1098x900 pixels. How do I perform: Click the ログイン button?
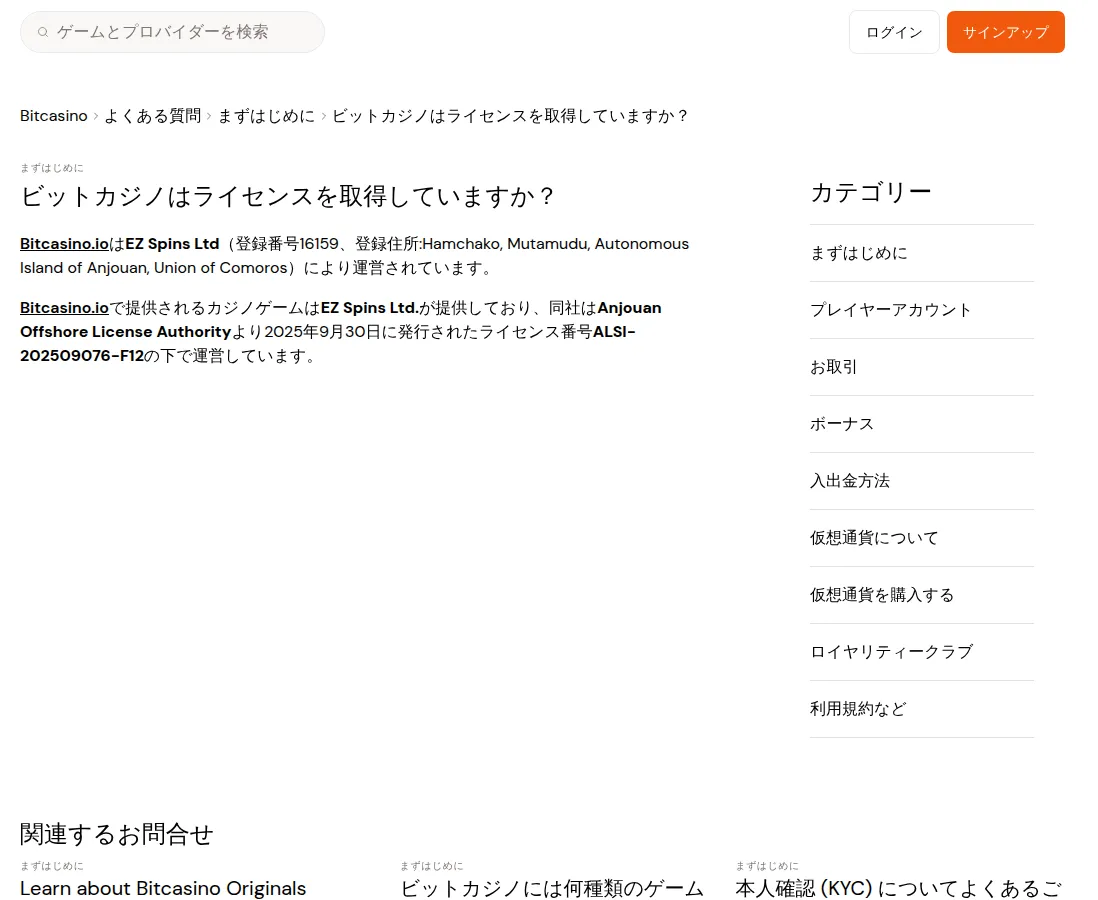tap(894, 32)
